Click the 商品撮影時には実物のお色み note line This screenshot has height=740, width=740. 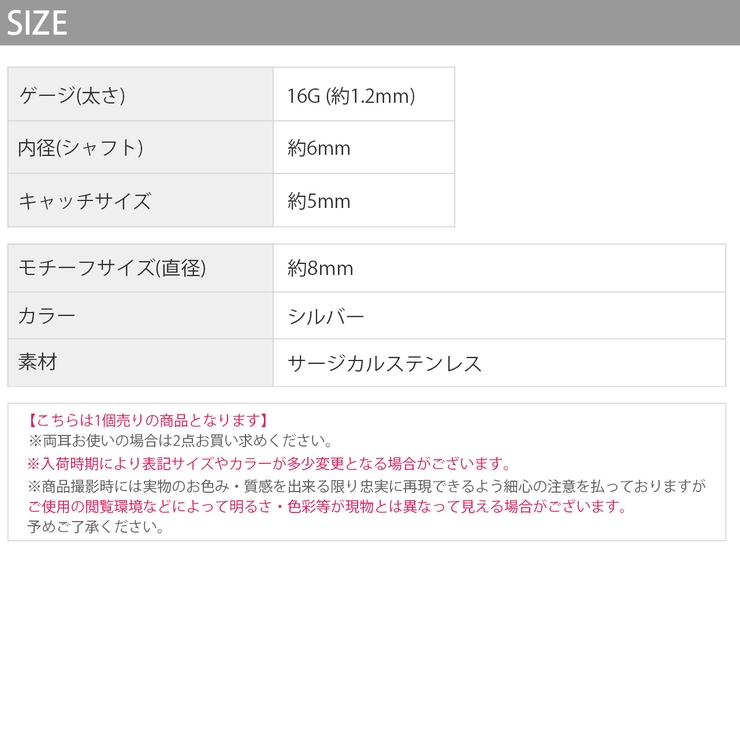click(x=366, y=486)
